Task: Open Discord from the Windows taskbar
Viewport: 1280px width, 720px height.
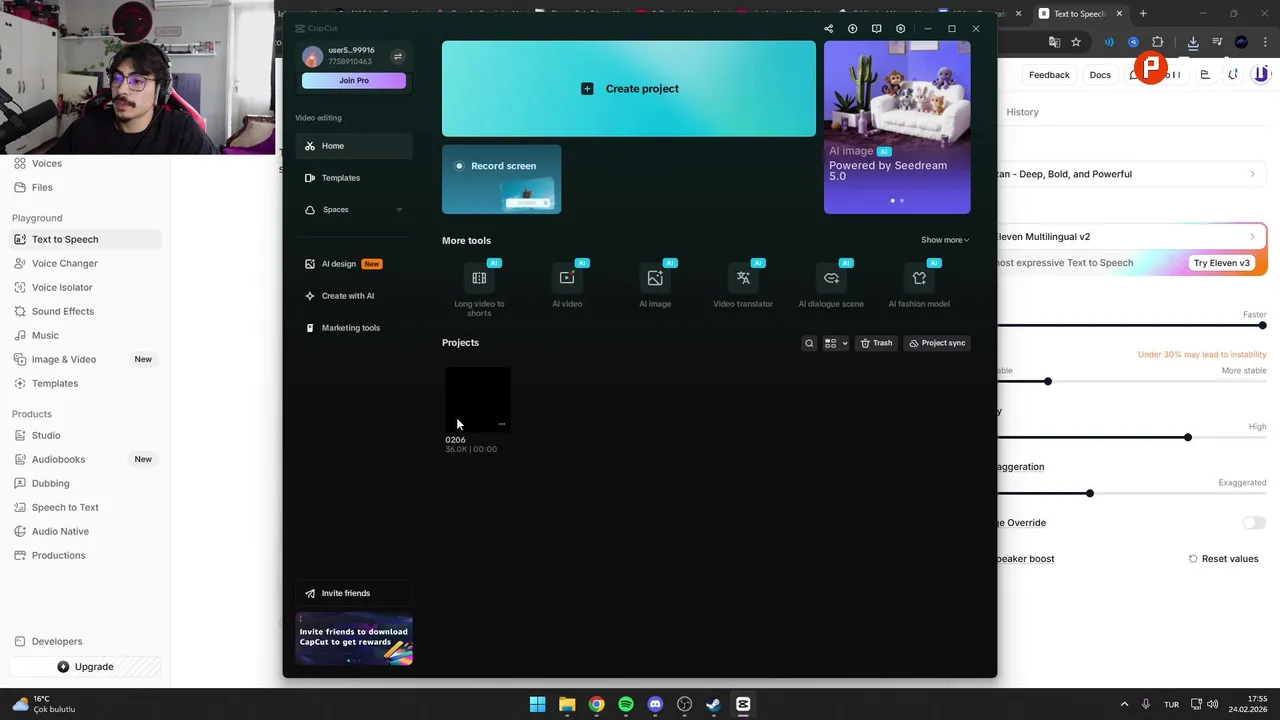Action: (655, 704)
